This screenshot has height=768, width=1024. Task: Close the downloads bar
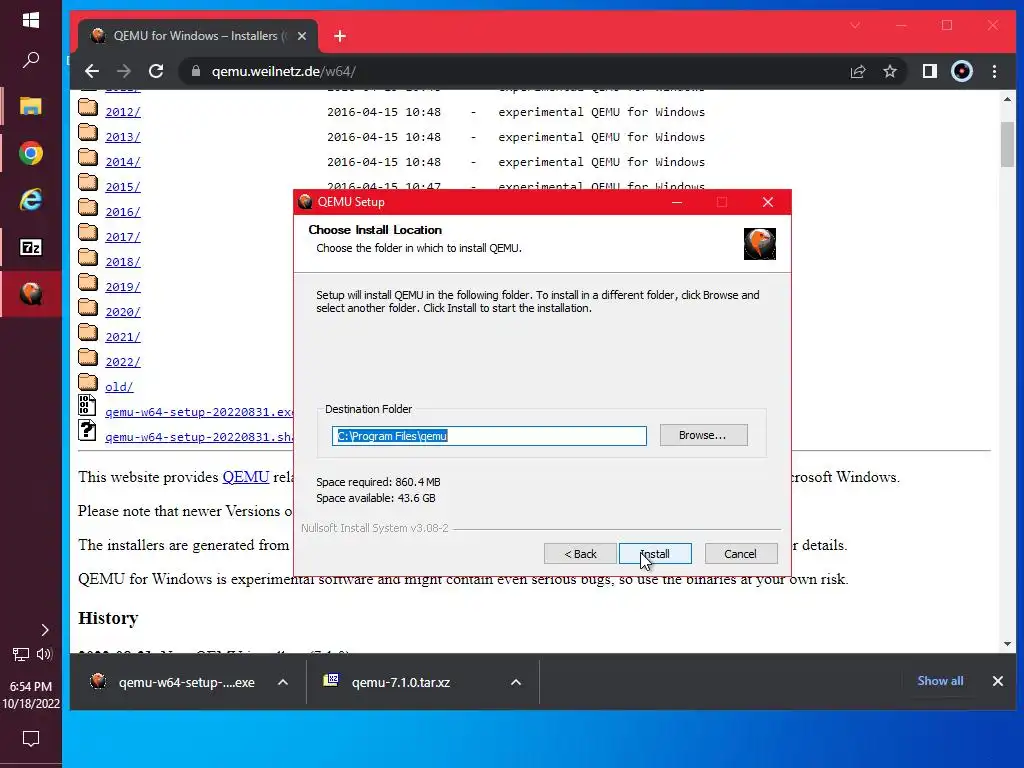click(x=997, y=681)
